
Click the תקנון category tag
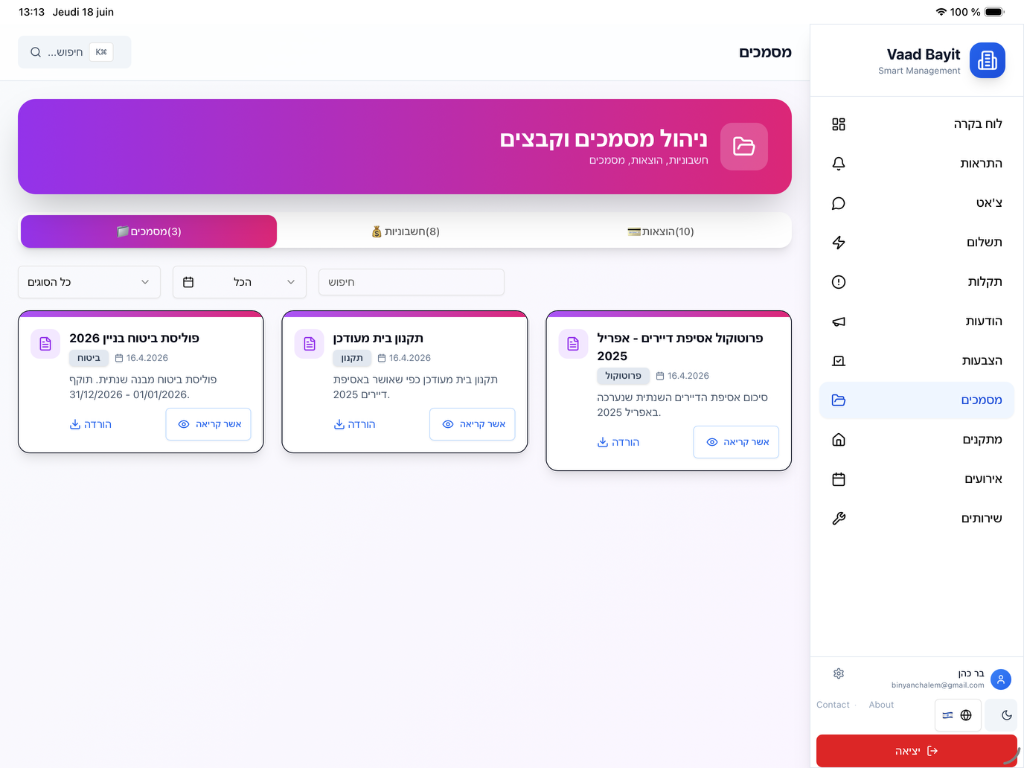click(x=352, y=358)
